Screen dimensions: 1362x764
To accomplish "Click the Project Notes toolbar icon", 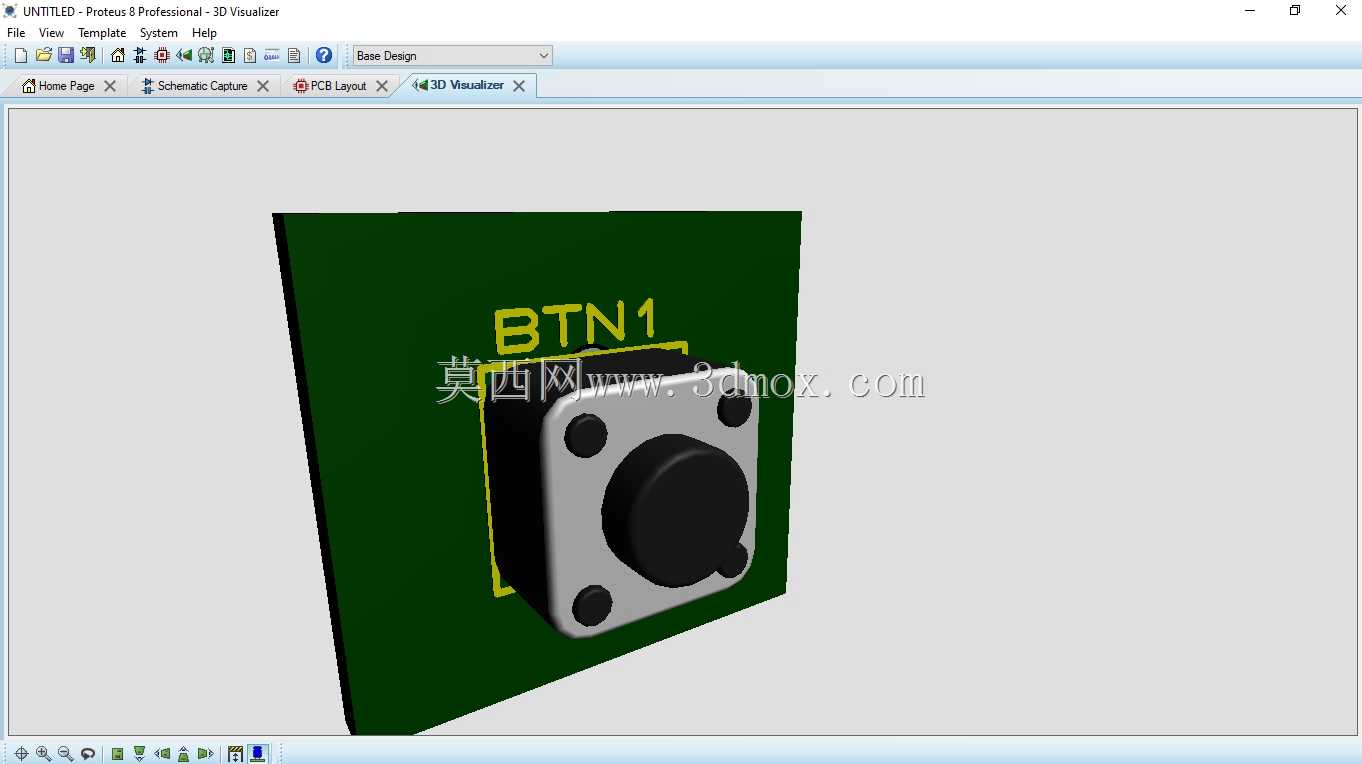I will pyautogui.click(x=294, y=55).
